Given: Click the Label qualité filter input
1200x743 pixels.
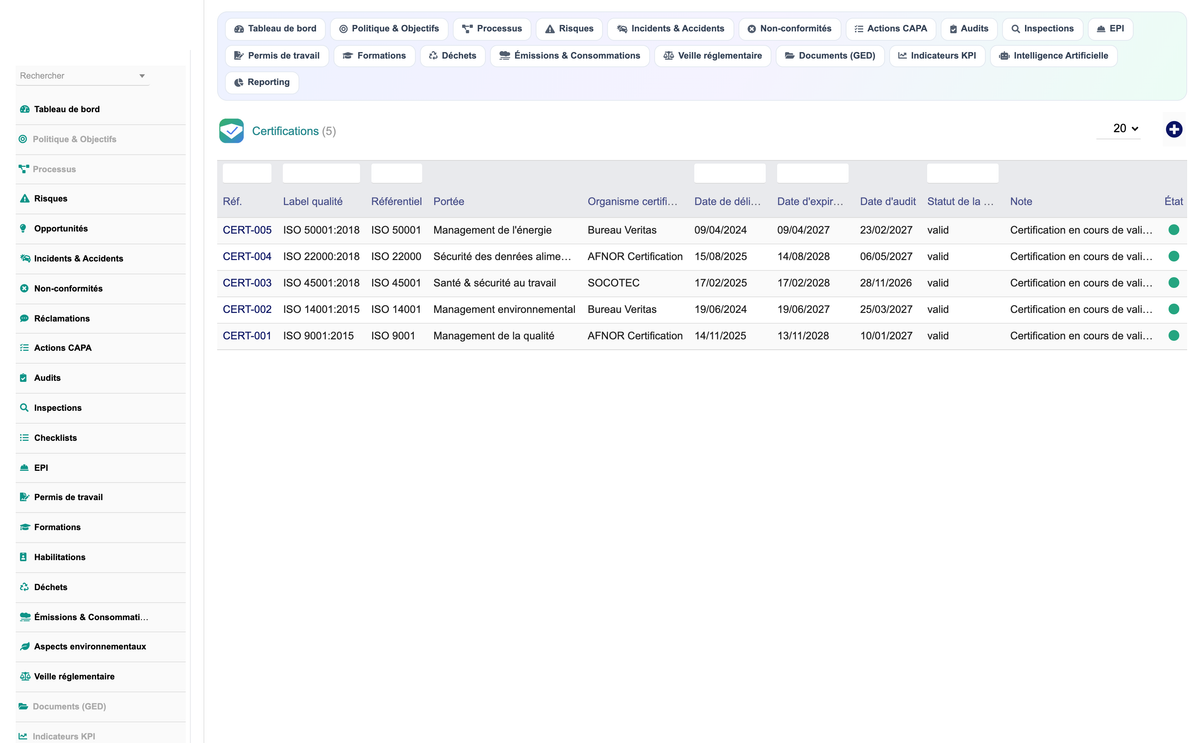Looking at the screenshot, I should coord(321,173).
